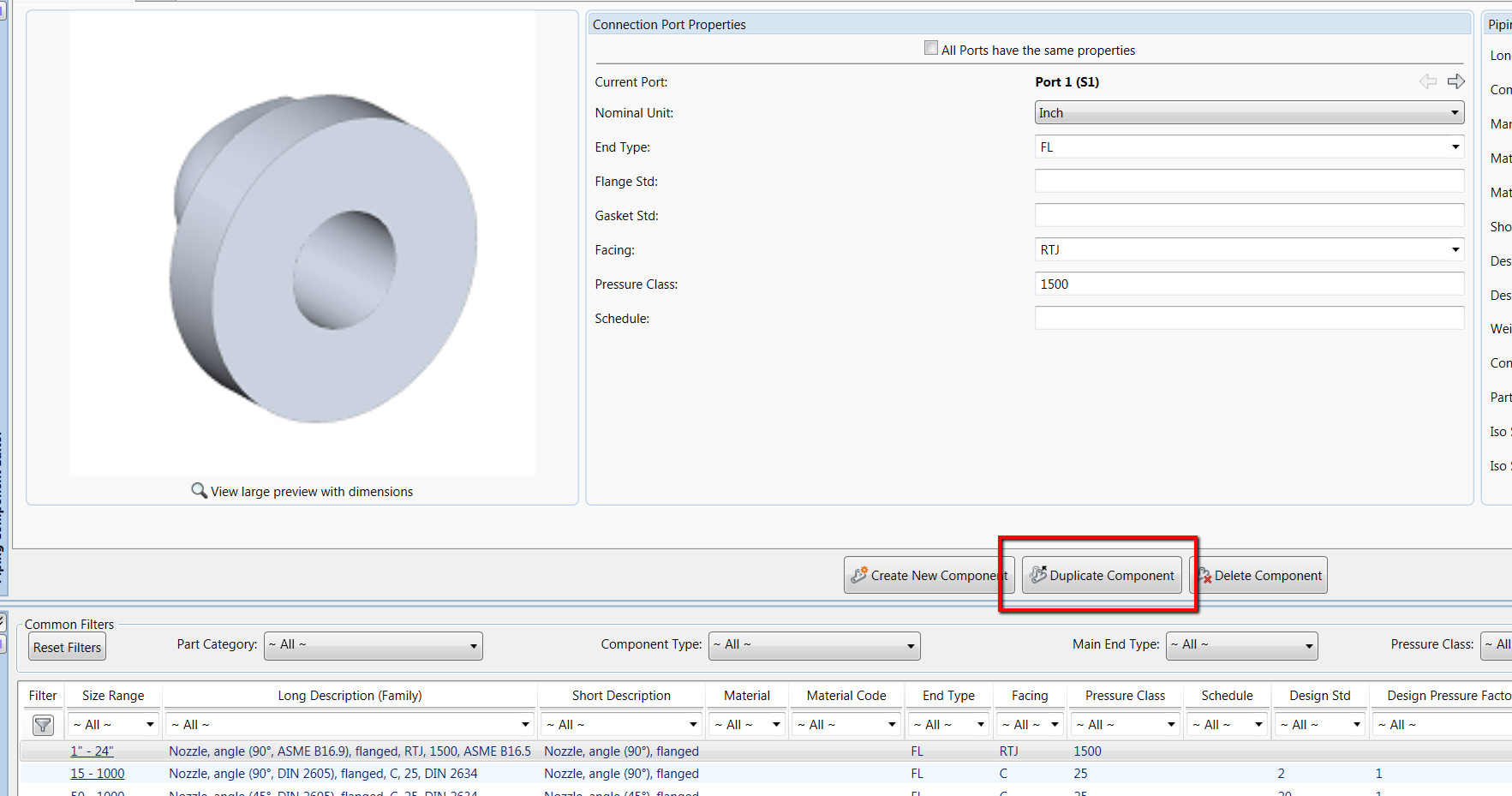Sort by the Material Code column header
The image size is (1512, 796).
coord(846,696)
